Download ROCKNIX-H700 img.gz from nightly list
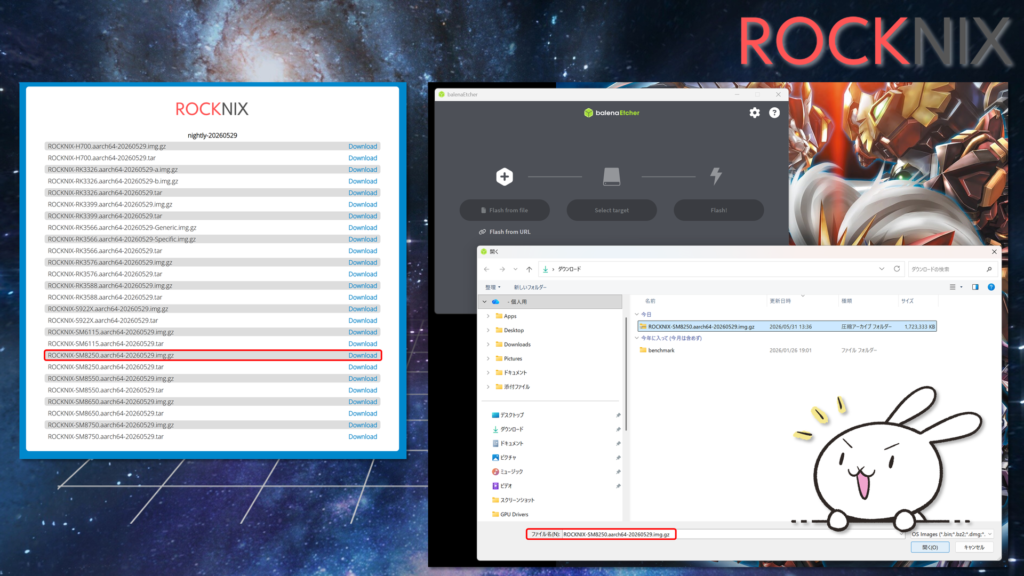The height and width of the screenshot is (576, 1024). coord(362,146)
